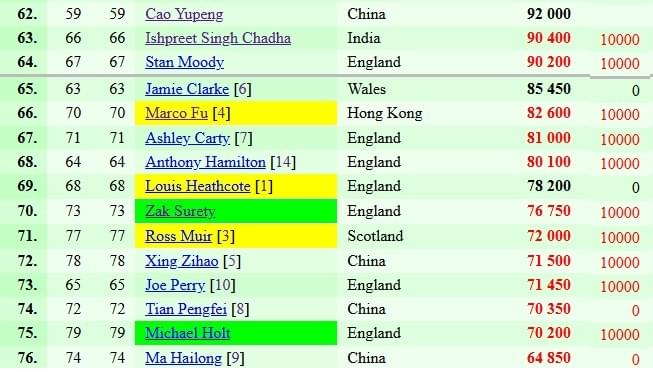Screen dimensions: 653x372
Task: Open Louis Heathcote highlighted link
Action: 198,187
